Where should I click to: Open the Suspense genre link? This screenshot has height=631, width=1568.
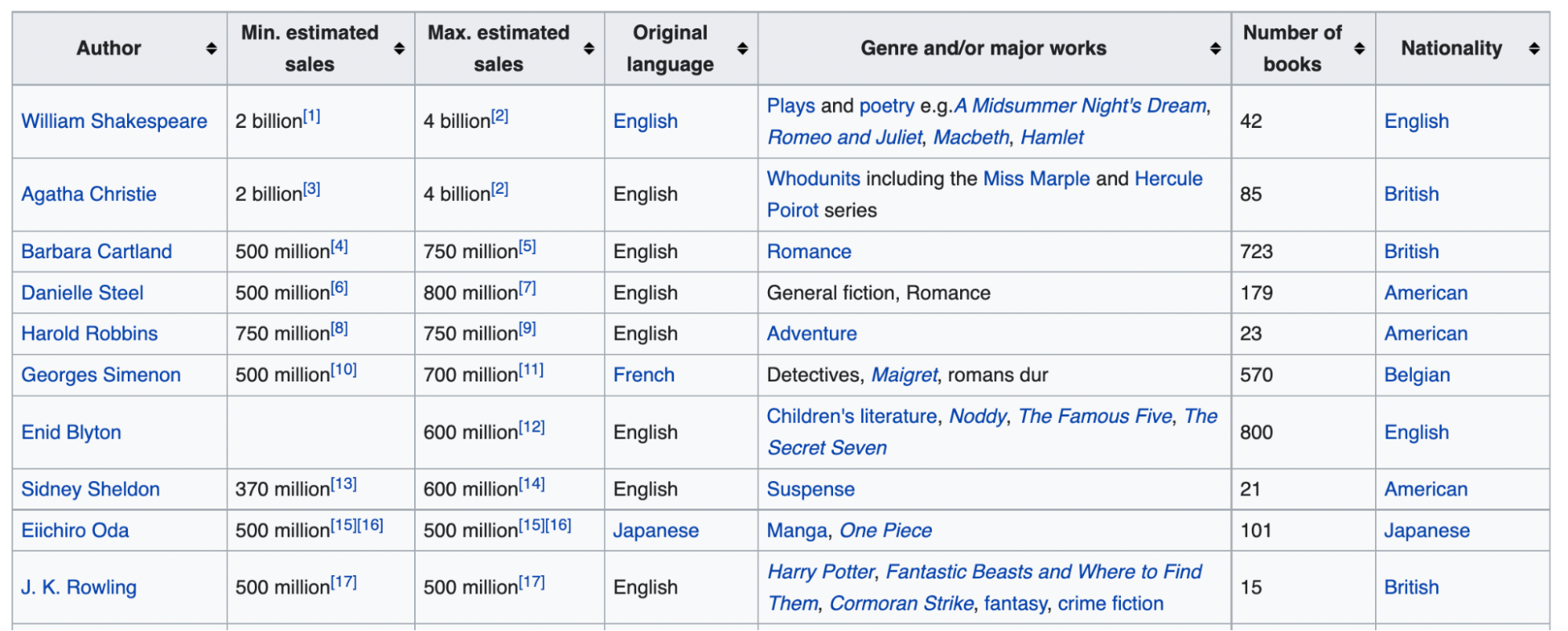pos(810,490)
